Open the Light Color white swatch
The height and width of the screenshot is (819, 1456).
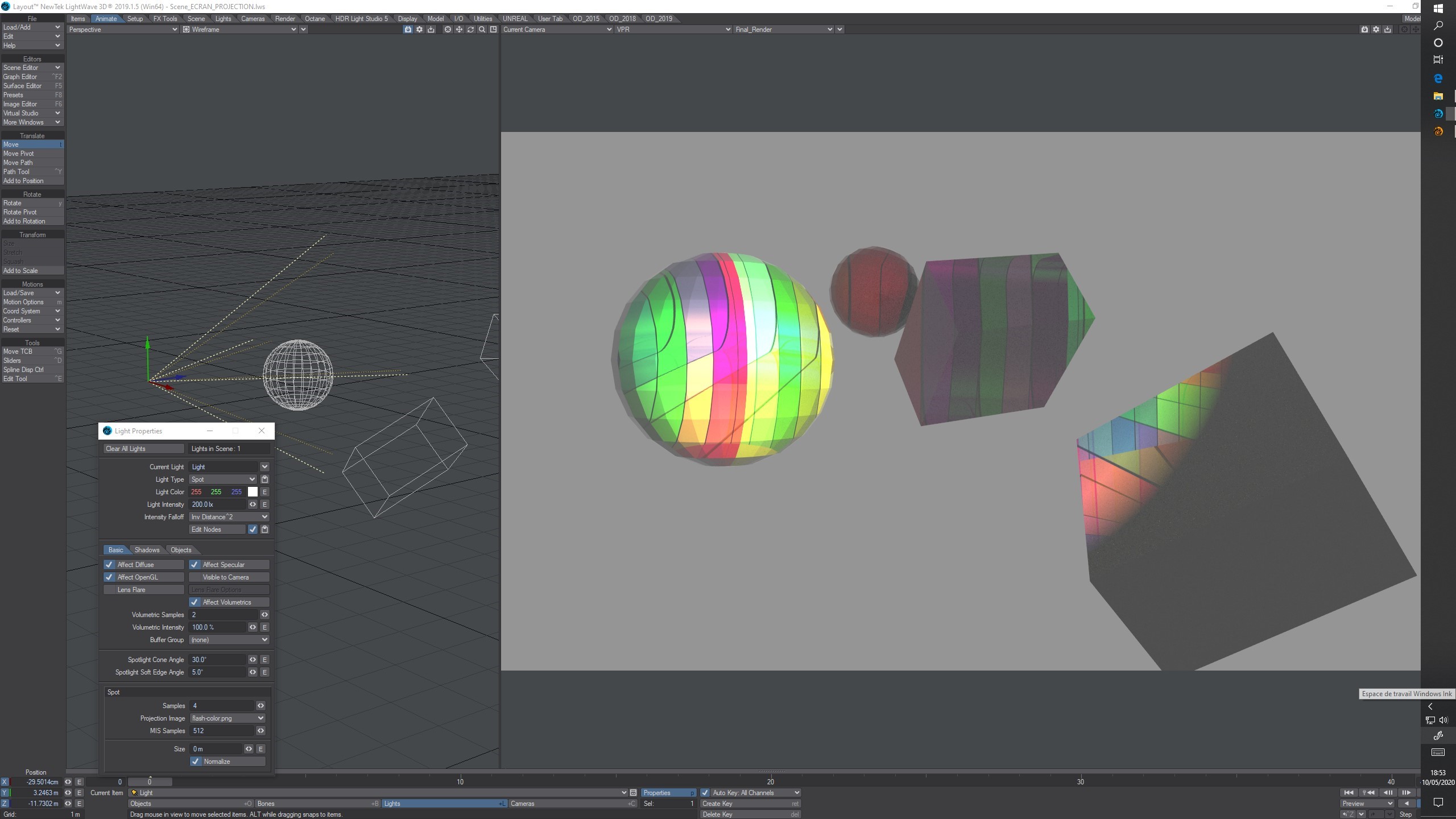[x=253, y=492]
